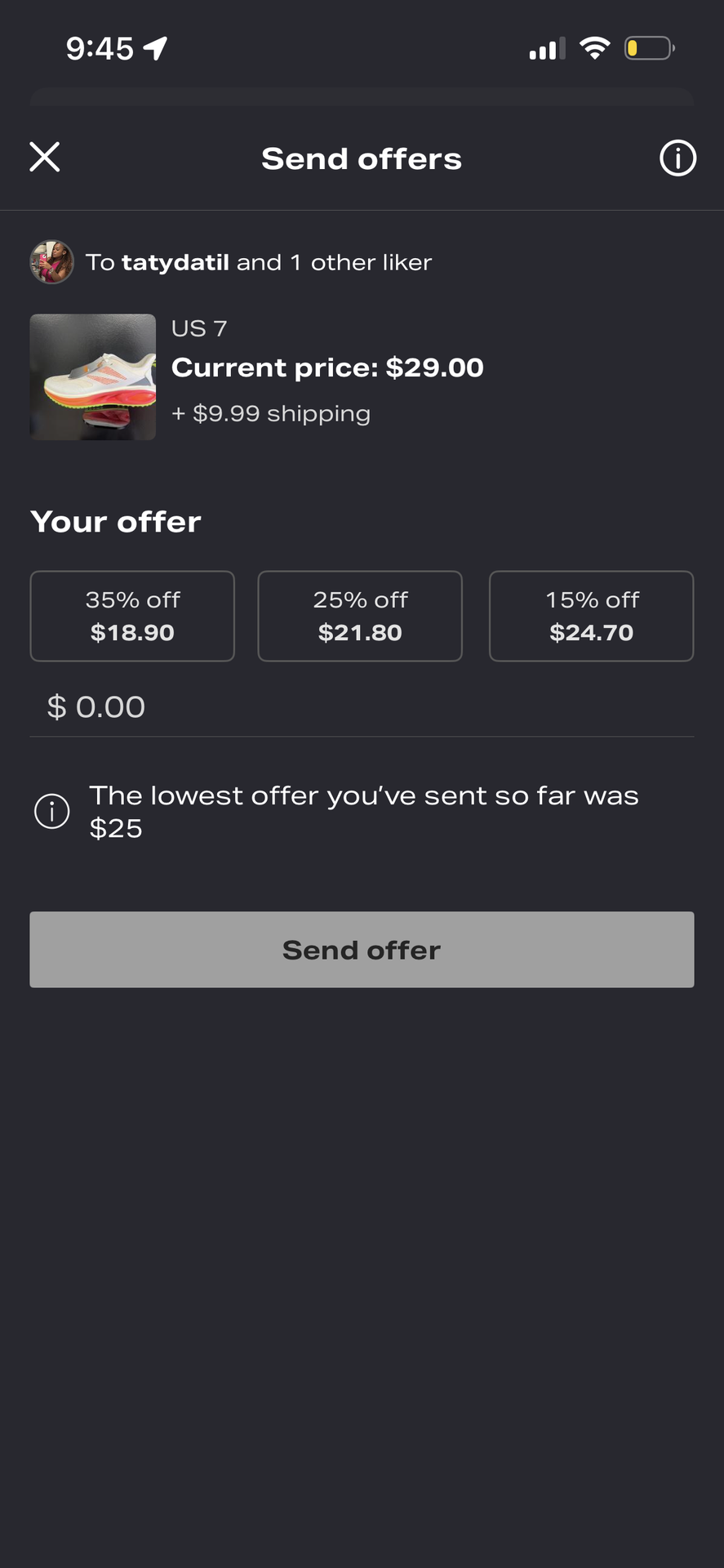724x1568 pixels.
Task: Pick the 15% off $24.70 offer
Action: pyautogui.click(x=592, y=616)
